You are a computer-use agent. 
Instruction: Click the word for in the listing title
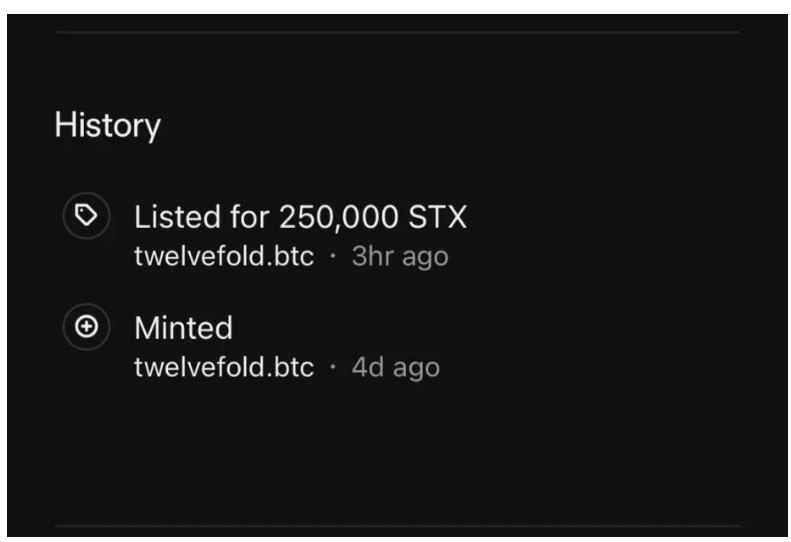249,217
